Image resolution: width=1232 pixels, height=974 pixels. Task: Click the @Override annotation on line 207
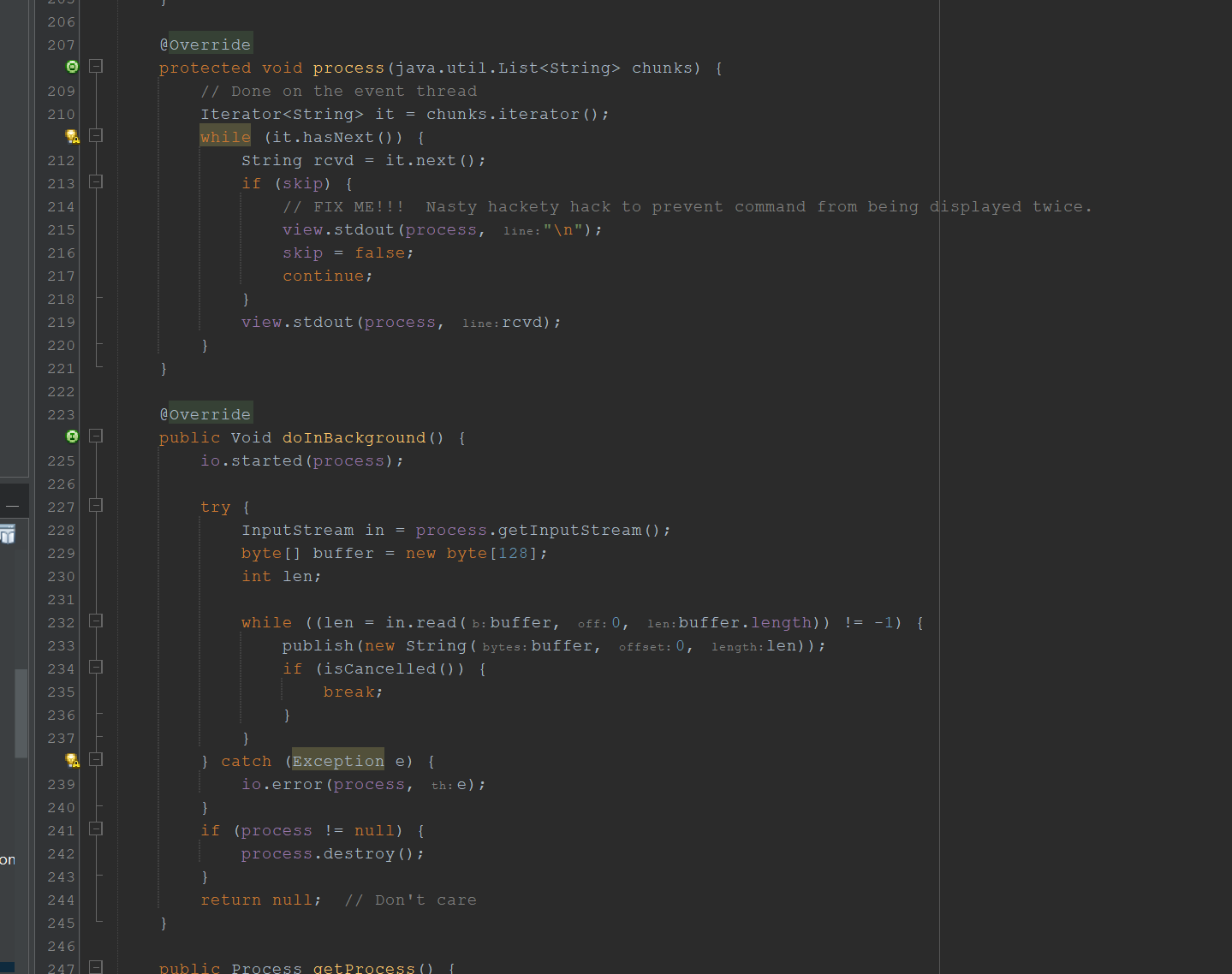[205, 45]
